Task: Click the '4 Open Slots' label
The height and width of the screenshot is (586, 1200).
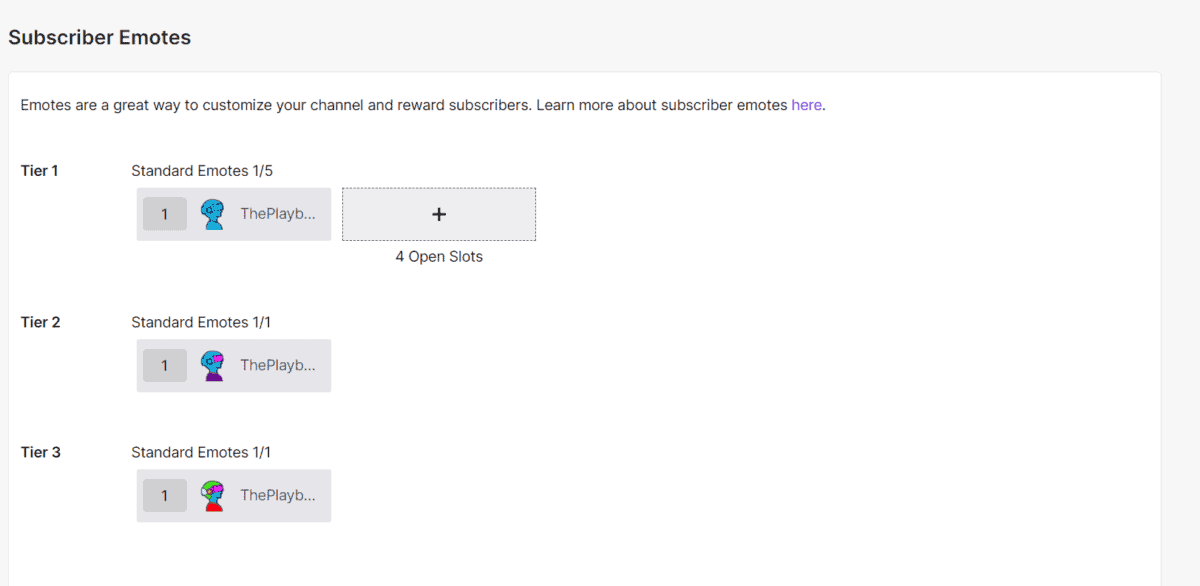Action: pos(438,256)
